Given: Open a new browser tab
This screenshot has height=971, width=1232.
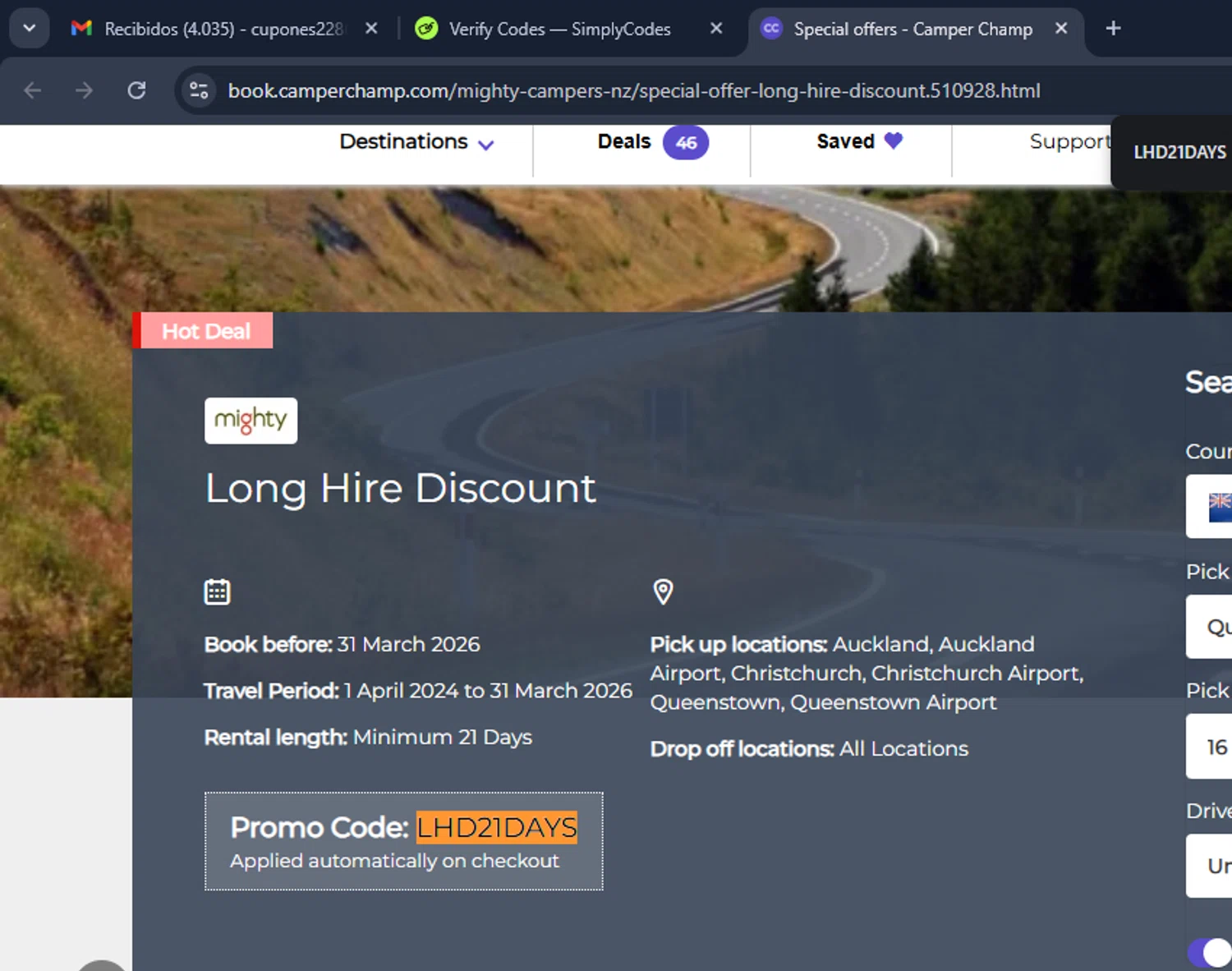Looking at the screenshot, I should 1113,29.
